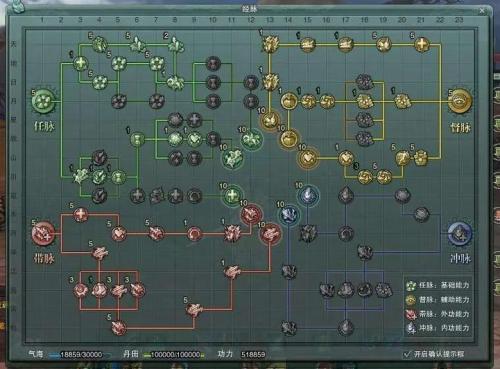Click the 丹田 progress bar
The height and width of the screenshot is (369, 500).
pos(175,355)
